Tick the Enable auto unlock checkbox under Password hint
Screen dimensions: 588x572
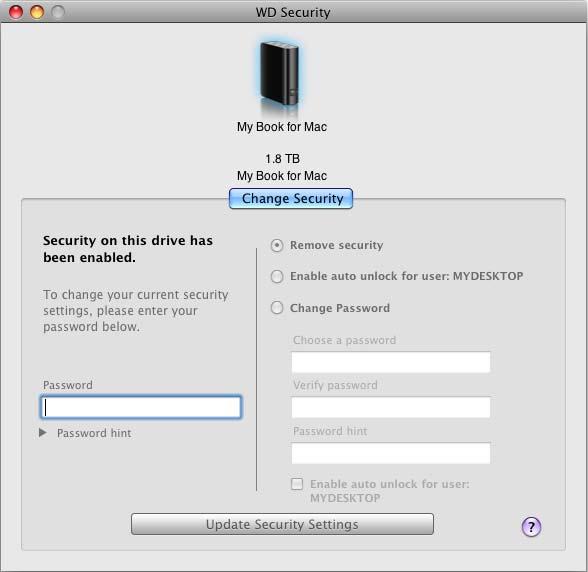click(x=297, y=484)
